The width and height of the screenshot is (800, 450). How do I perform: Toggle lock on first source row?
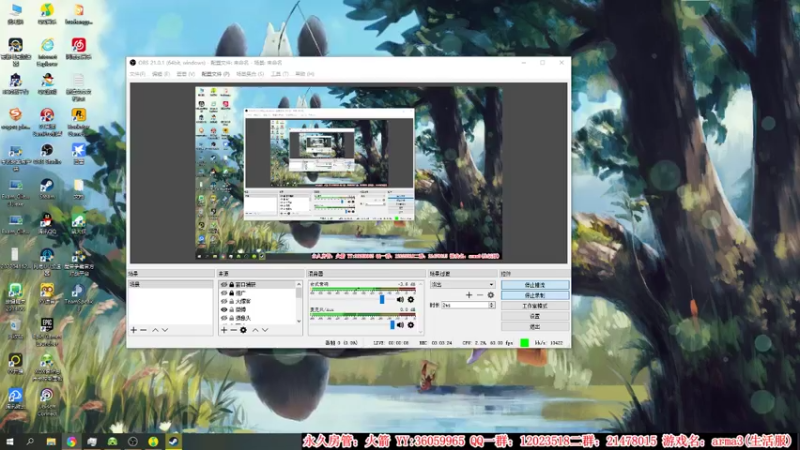pos(232,285)
